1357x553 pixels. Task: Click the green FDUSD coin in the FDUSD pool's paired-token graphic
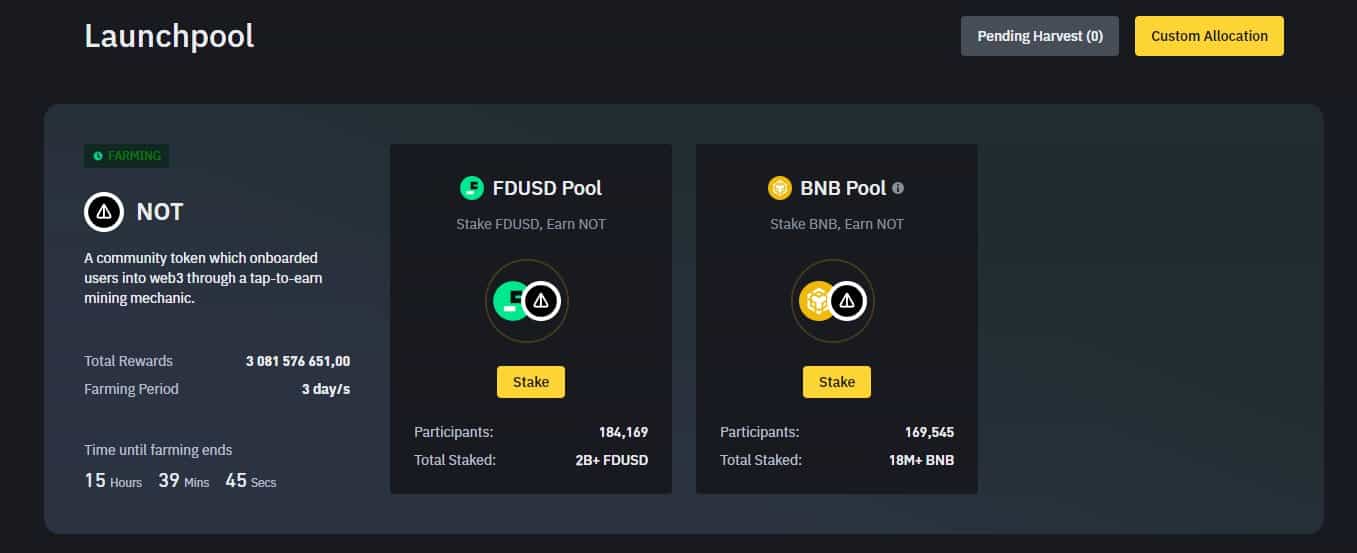(x=511, y=300)
